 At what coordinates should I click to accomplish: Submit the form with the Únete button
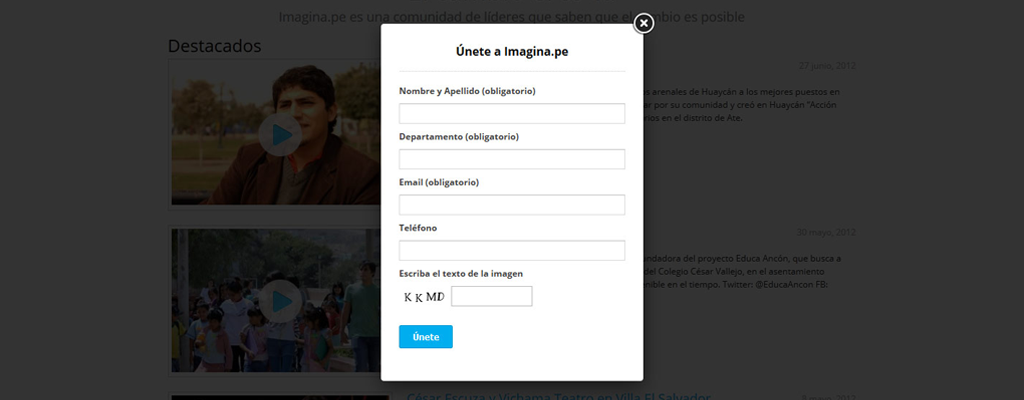[426, 337]
